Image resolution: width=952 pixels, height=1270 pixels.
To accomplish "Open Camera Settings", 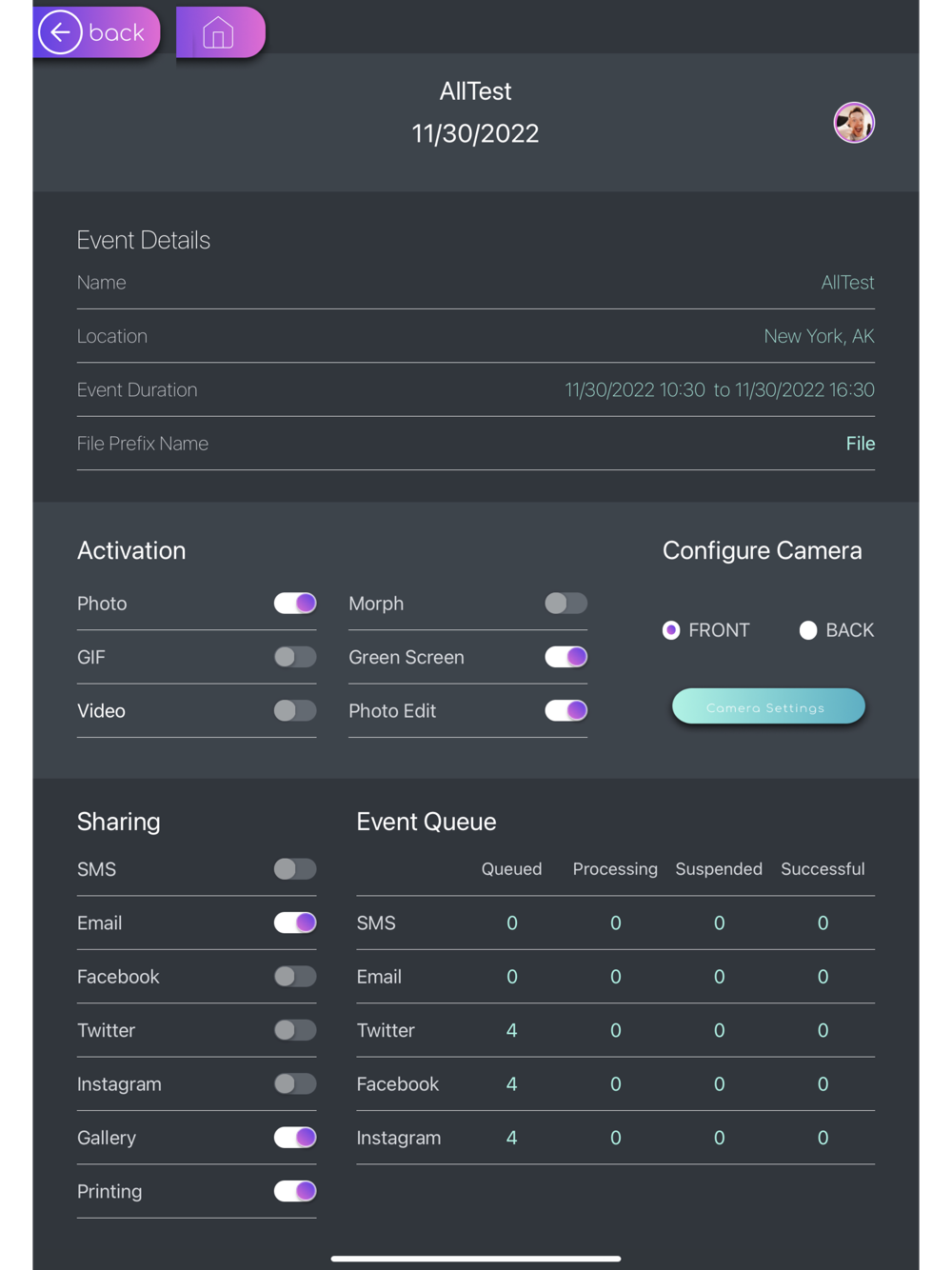I will pyautogui.click(x=768, y=707).
